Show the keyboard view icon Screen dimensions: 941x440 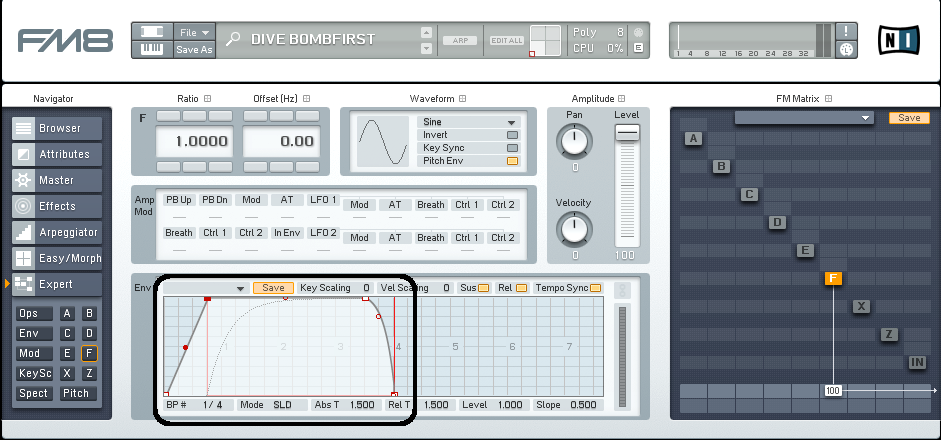152,49
